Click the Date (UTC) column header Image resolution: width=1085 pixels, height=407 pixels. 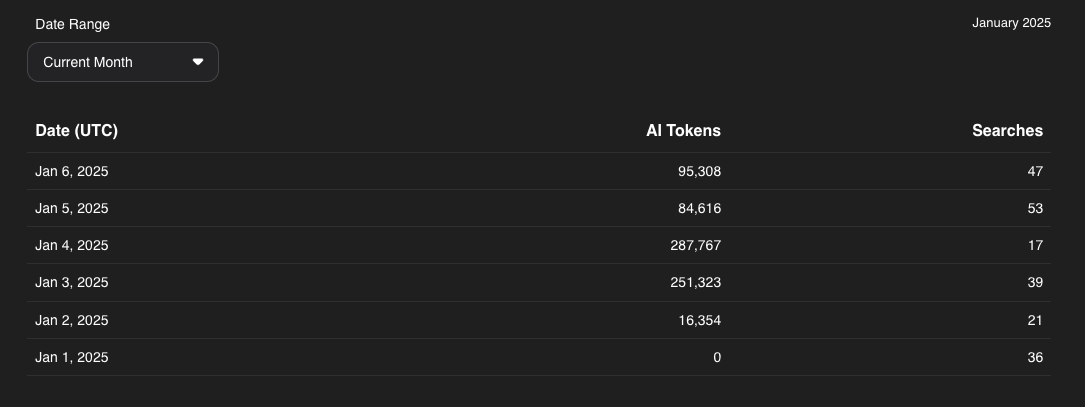pos(76,130)
